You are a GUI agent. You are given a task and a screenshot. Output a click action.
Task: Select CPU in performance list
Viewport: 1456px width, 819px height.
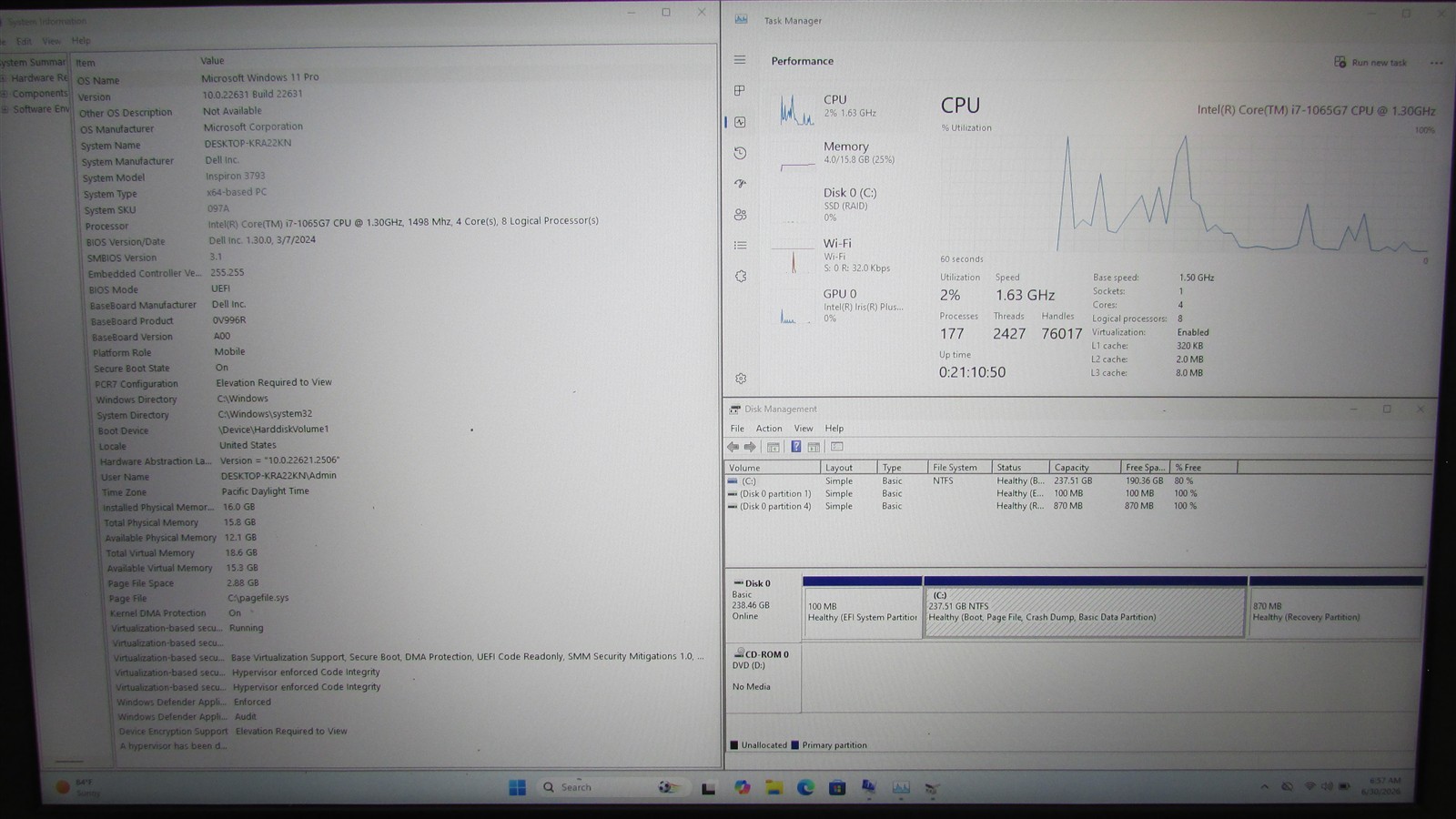coord(840,107)
